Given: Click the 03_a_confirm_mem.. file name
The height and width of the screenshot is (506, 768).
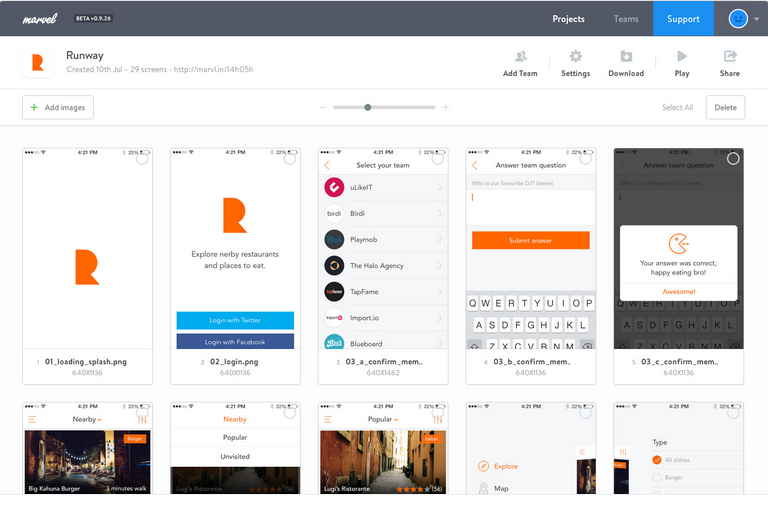Looking at the screenshot, I should coord(384,361).
